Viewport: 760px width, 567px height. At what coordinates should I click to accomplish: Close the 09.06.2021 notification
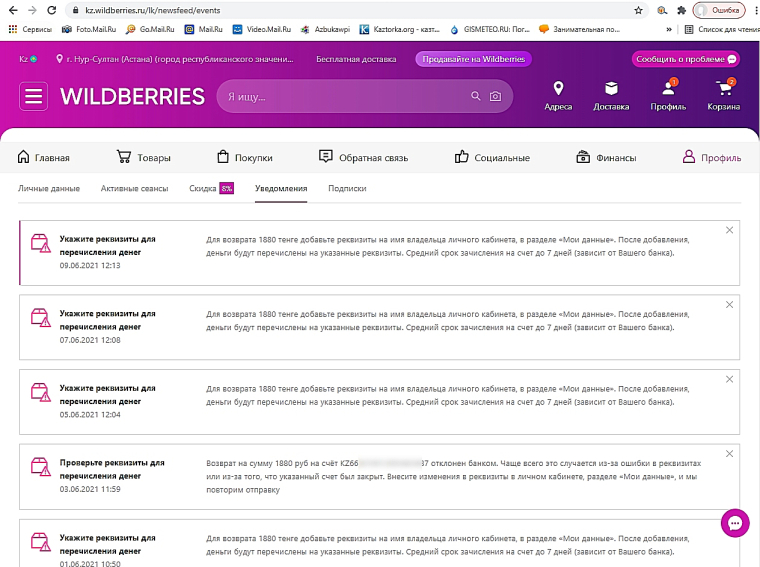[x=729, y=230]
